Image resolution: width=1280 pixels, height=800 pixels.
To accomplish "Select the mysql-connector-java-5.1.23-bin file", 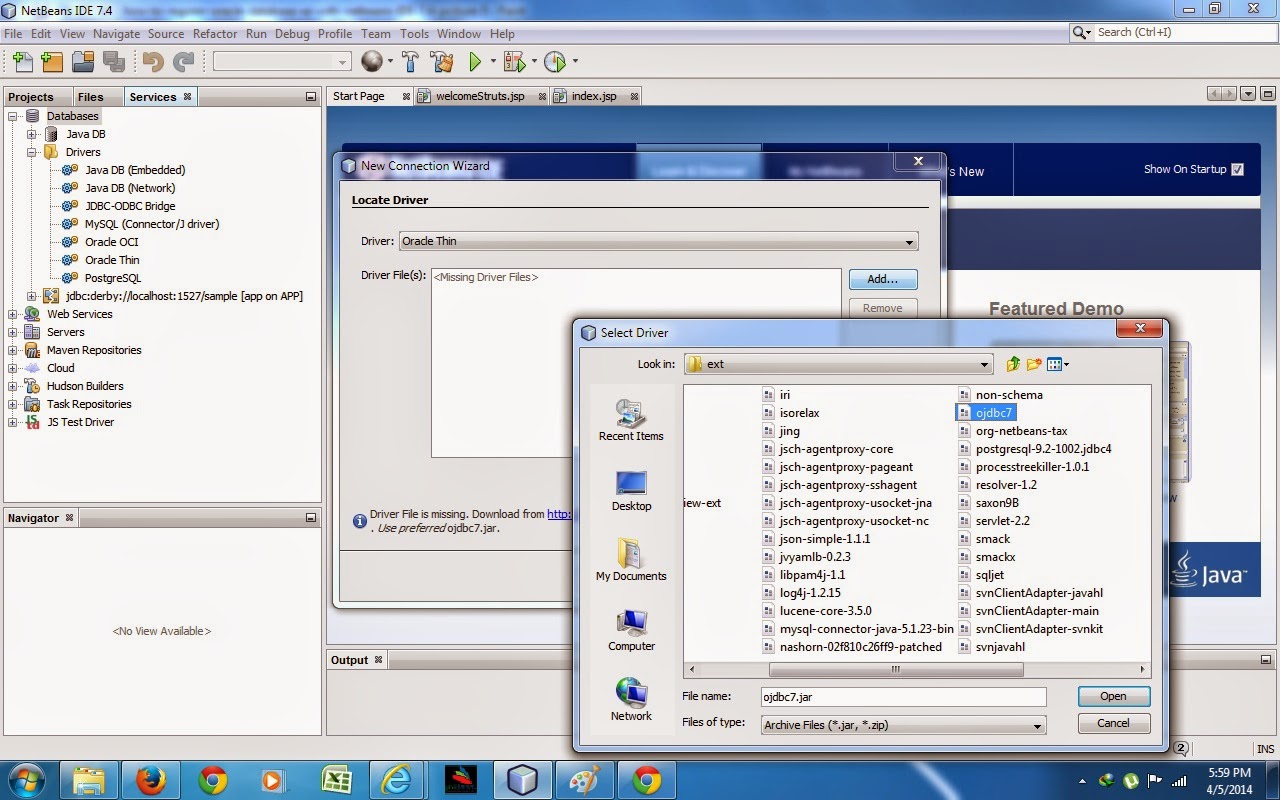I will pos(866,629).
